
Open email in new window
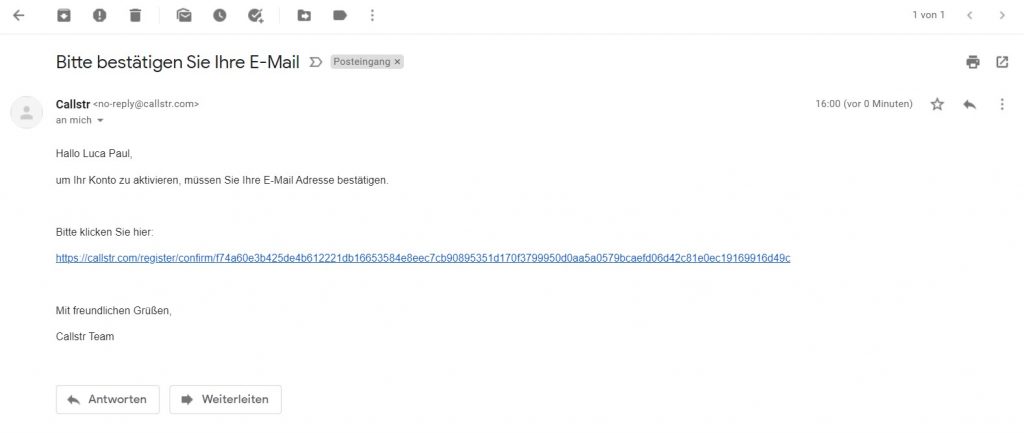coord(1002,62)
